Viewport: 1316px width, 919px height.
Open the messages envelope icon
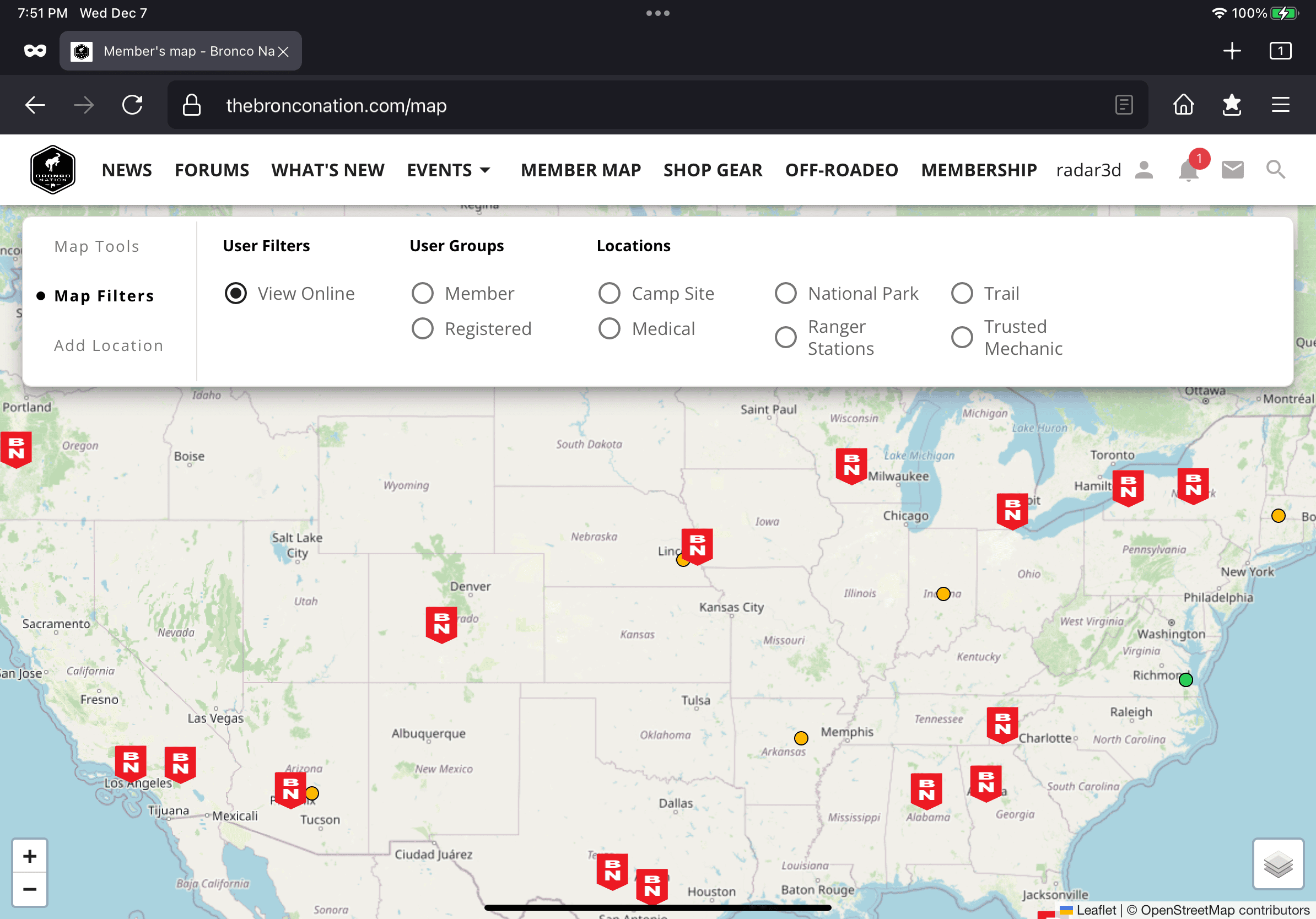click(x=1232, y=170)
